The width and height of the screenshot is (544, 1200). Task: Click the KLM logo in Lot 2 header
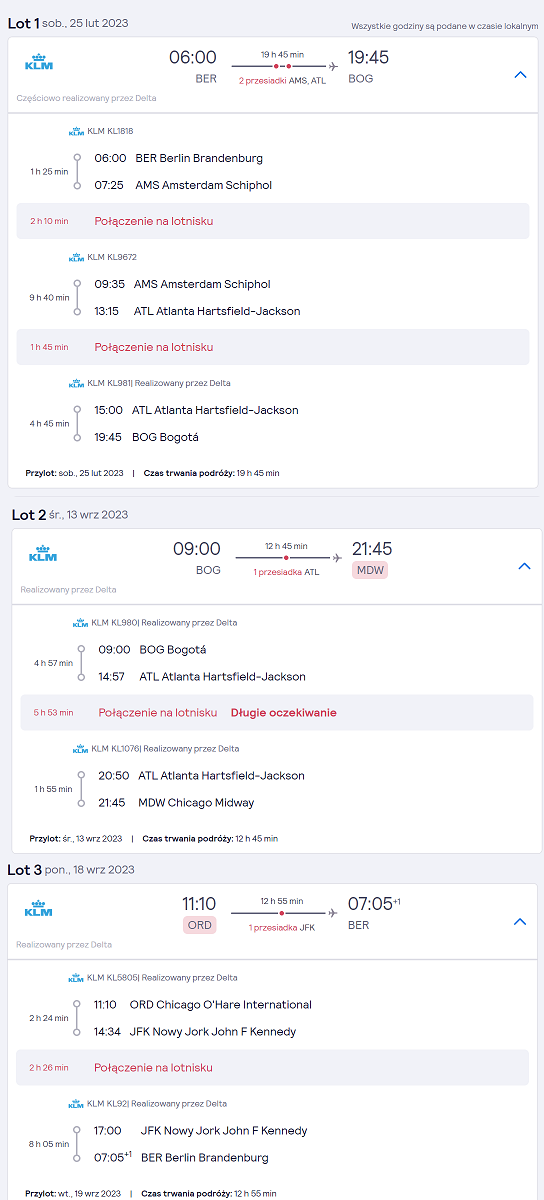click(43, 553)
